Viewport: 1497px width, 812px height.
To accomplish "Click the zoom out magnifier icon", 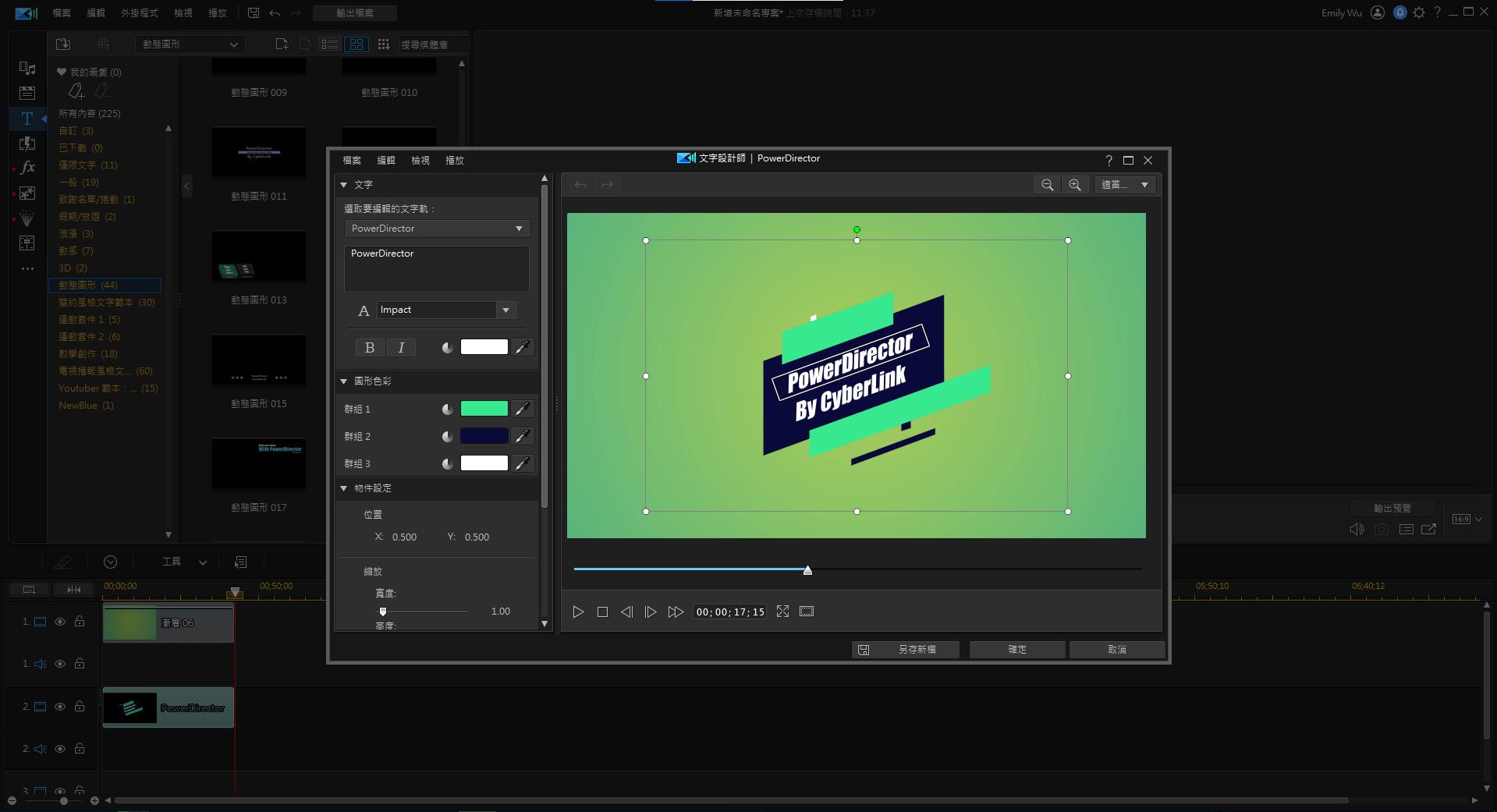I will click(1047, 185).
